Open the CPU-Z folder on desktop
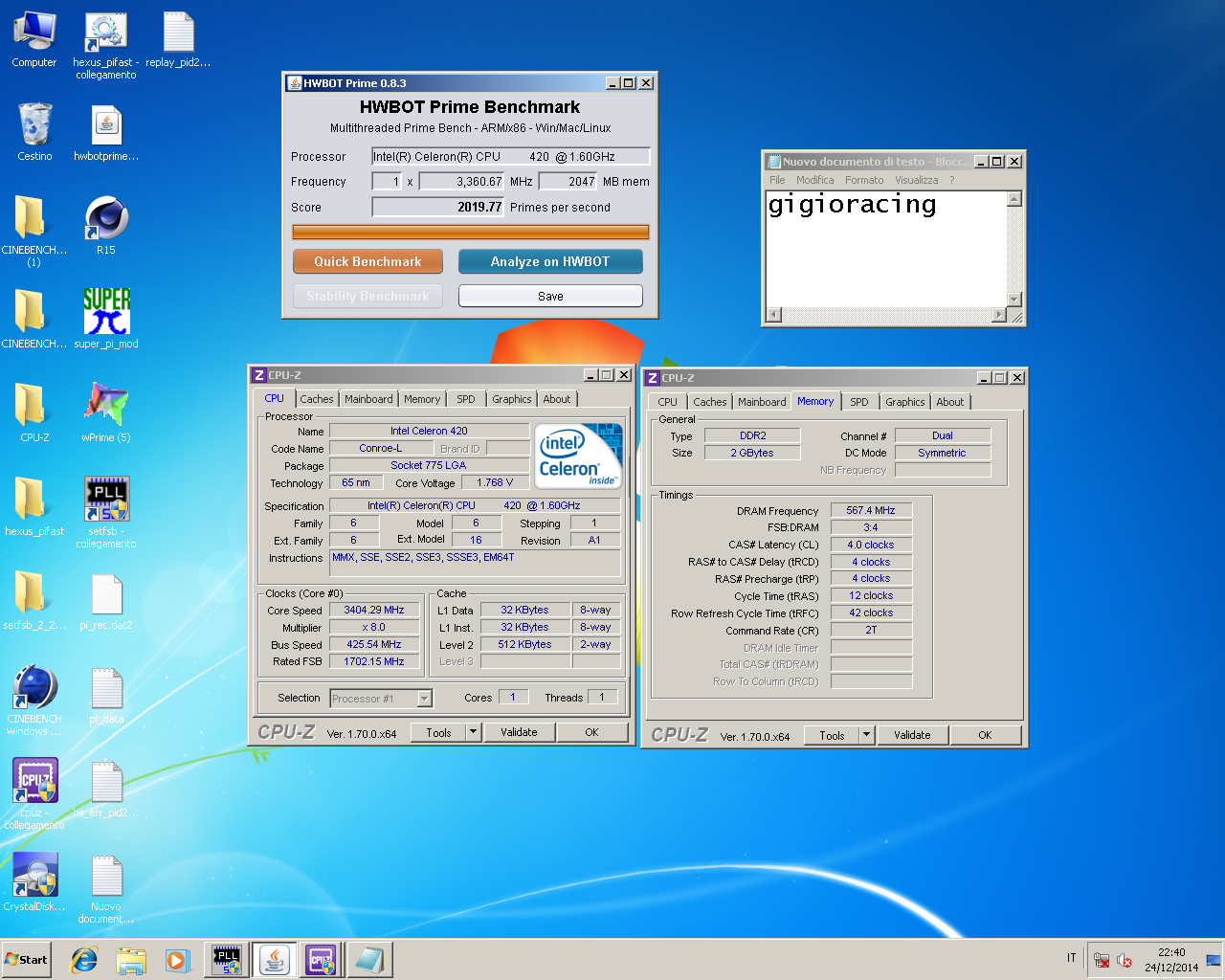 34,412
